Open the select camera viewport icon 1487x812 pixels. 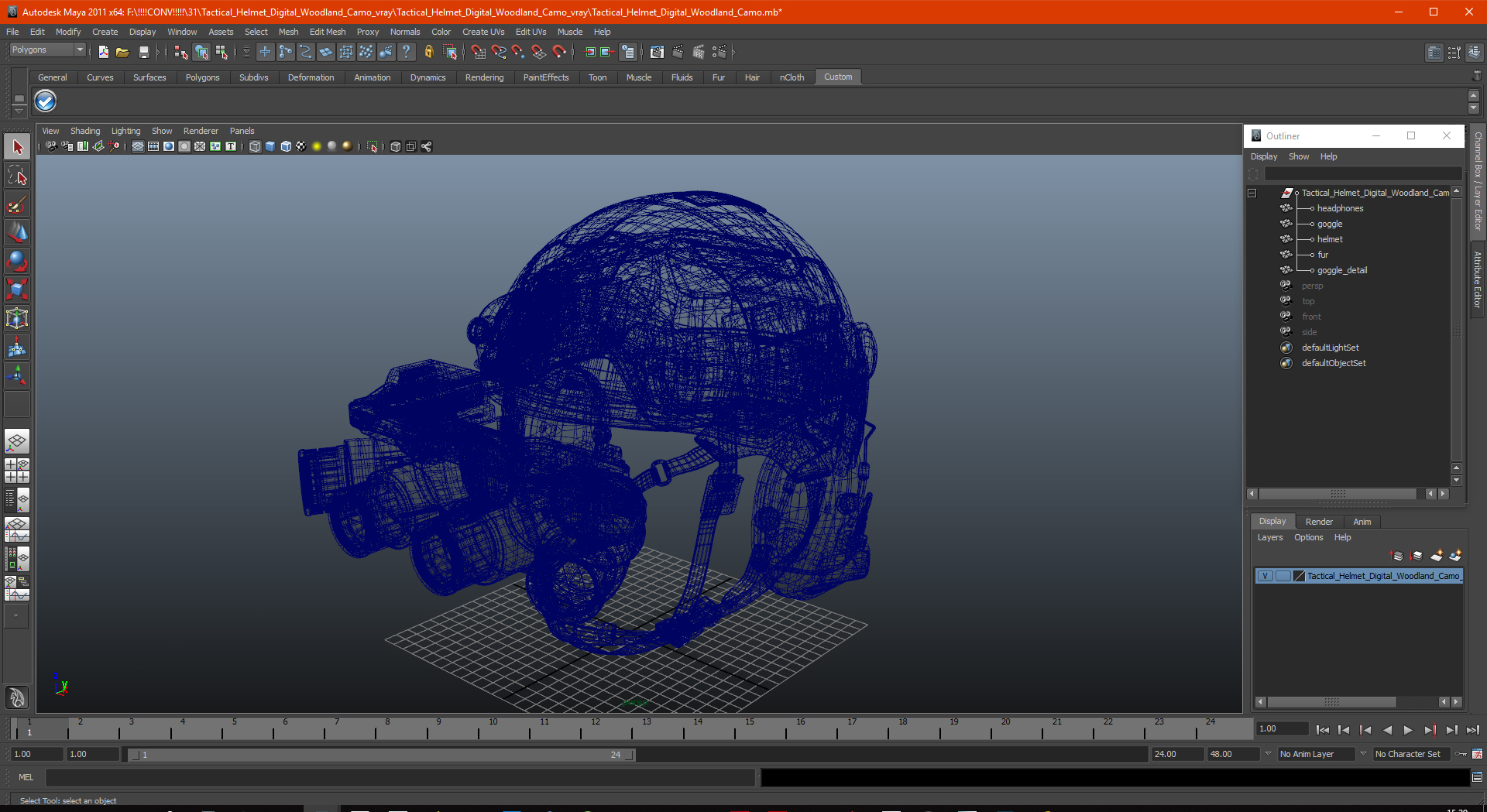51,146
